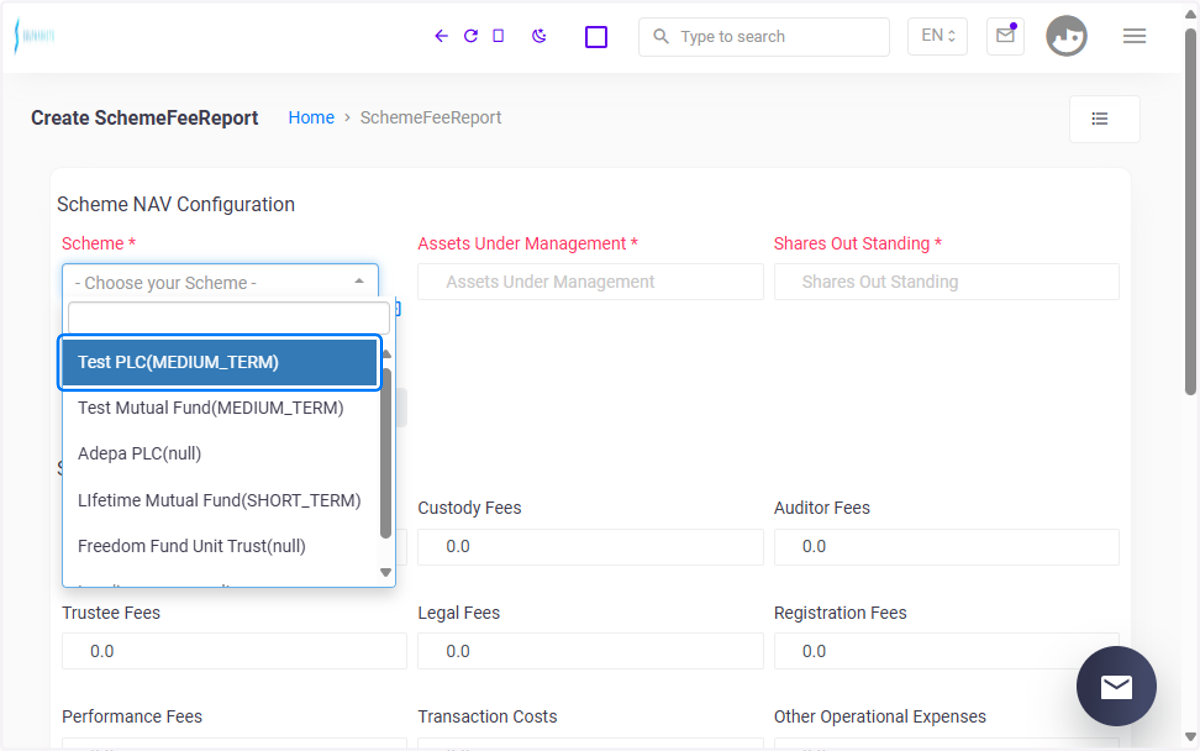Click the Auditor Fees input
The width and height of the screenshot is (1200, 751).
947,547
